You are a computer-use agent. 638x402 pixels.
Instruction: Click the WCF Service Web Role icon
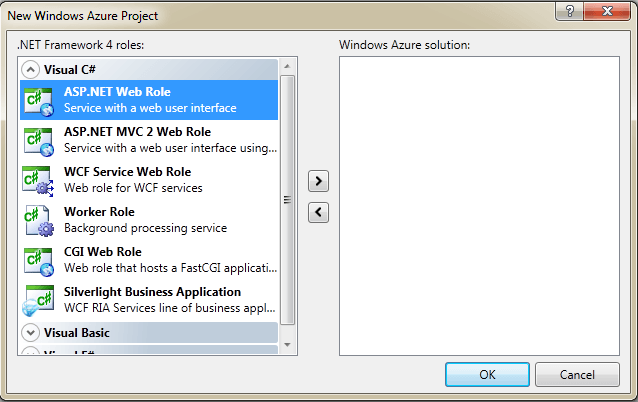pos(38,181)
